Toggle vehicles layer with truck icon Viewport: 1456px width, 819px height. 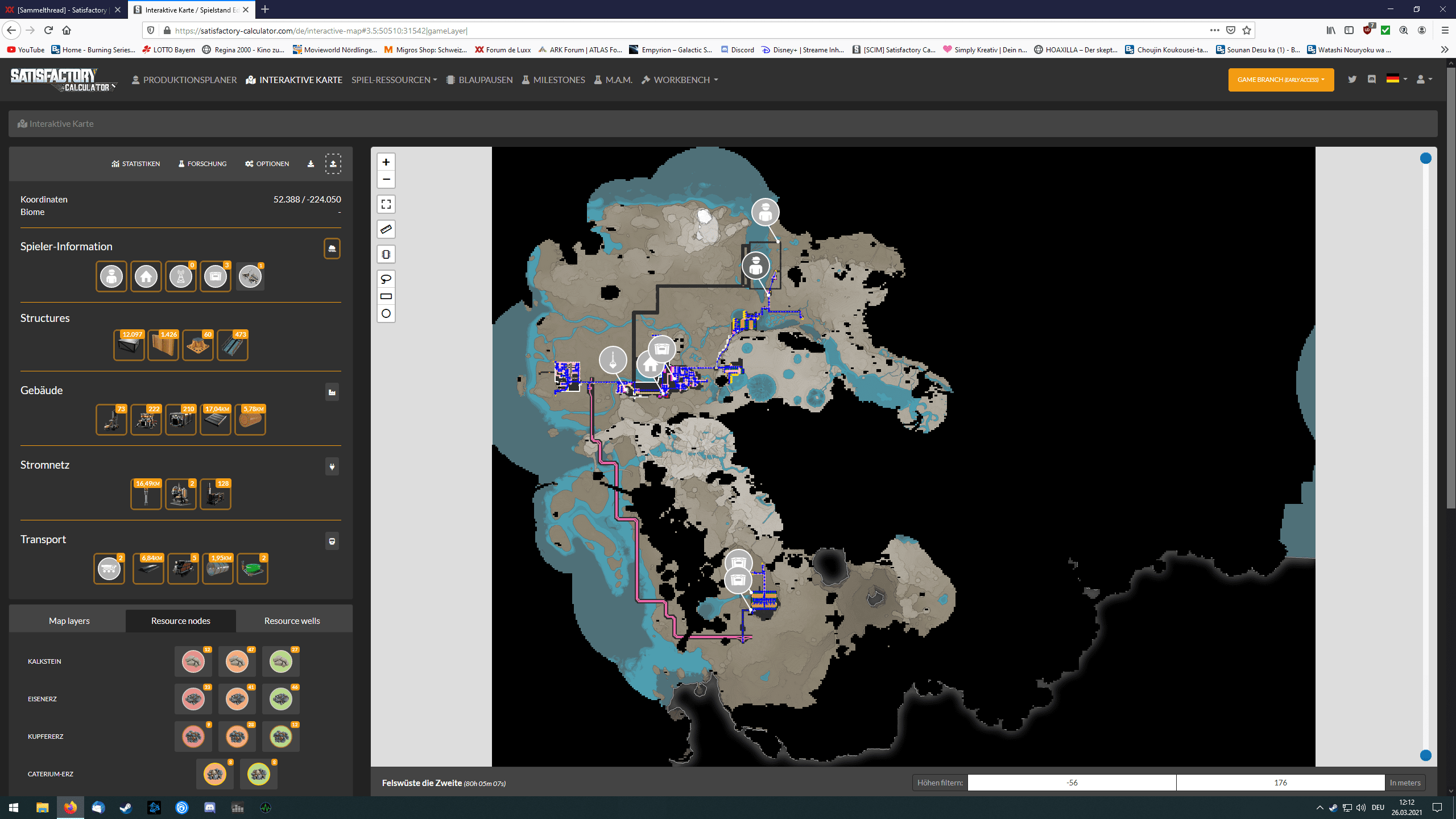(109, 569)
